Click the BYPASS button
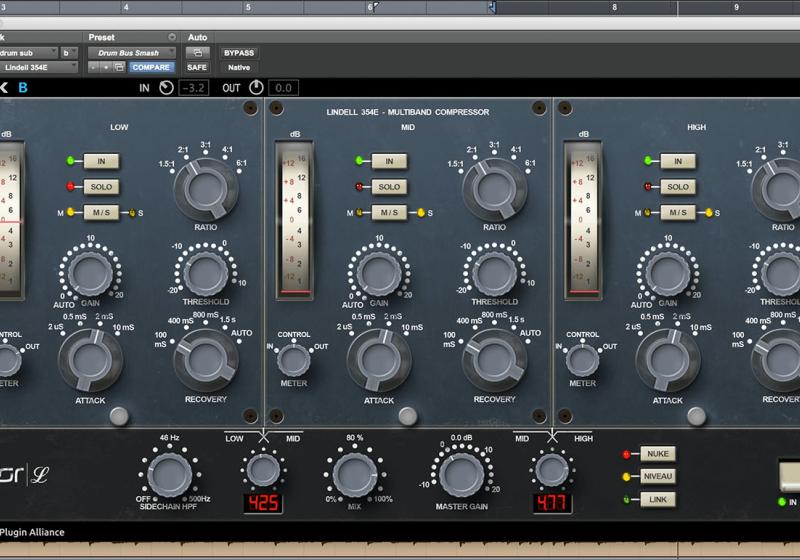This screenshot has height=560, width=800. point(239,53)
